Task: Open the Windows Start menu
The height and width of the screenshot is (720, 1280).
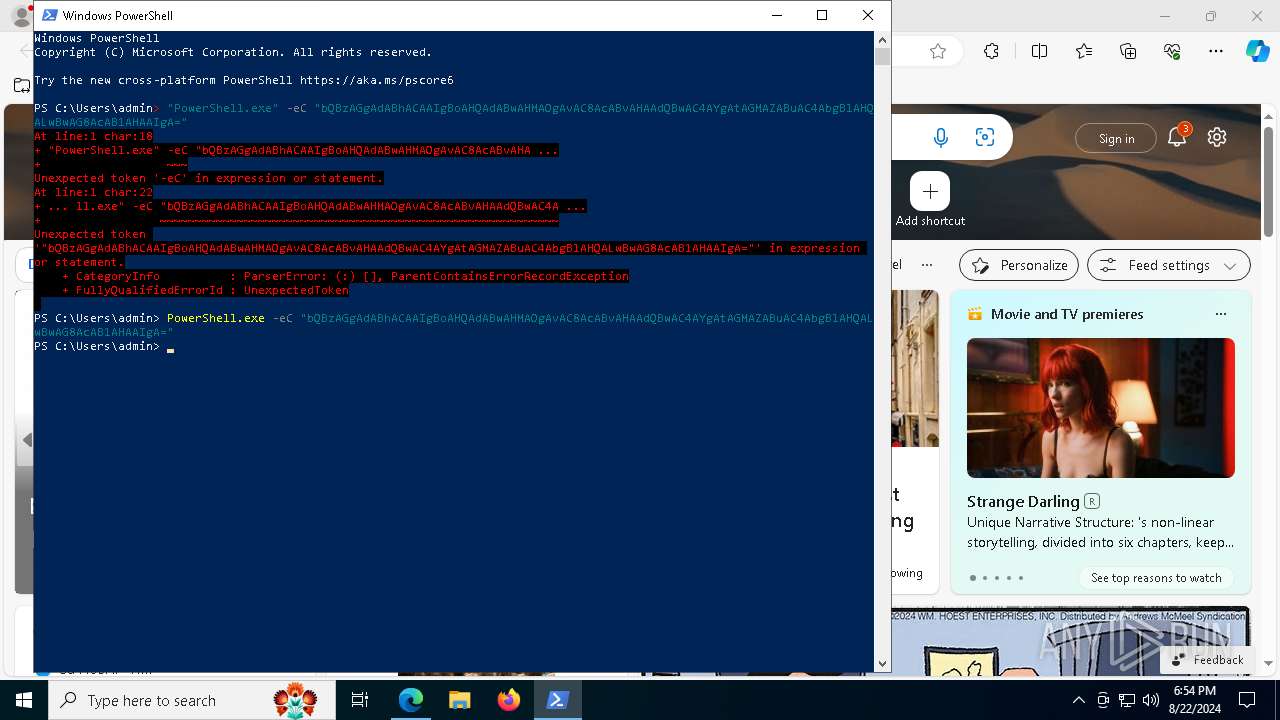Action: (x=24, y=700)
